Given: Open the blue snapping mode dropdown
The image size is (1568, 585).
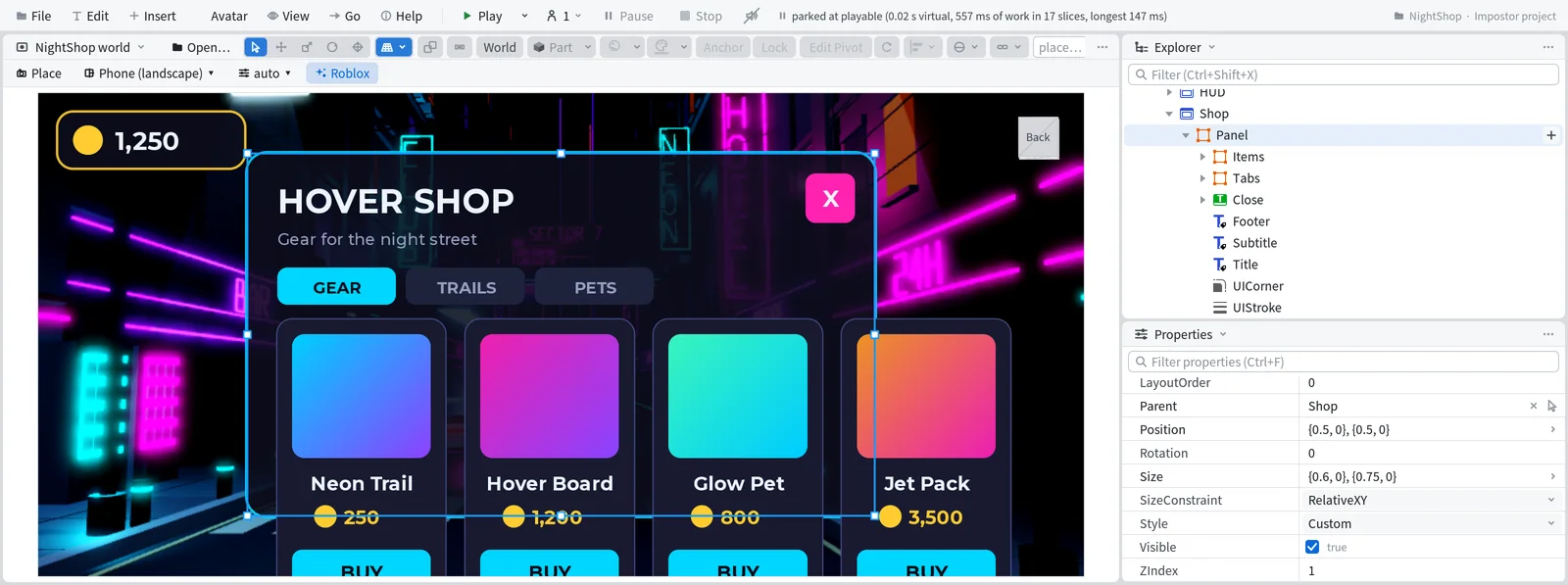Looking at the screenshot, I should 393,47.
